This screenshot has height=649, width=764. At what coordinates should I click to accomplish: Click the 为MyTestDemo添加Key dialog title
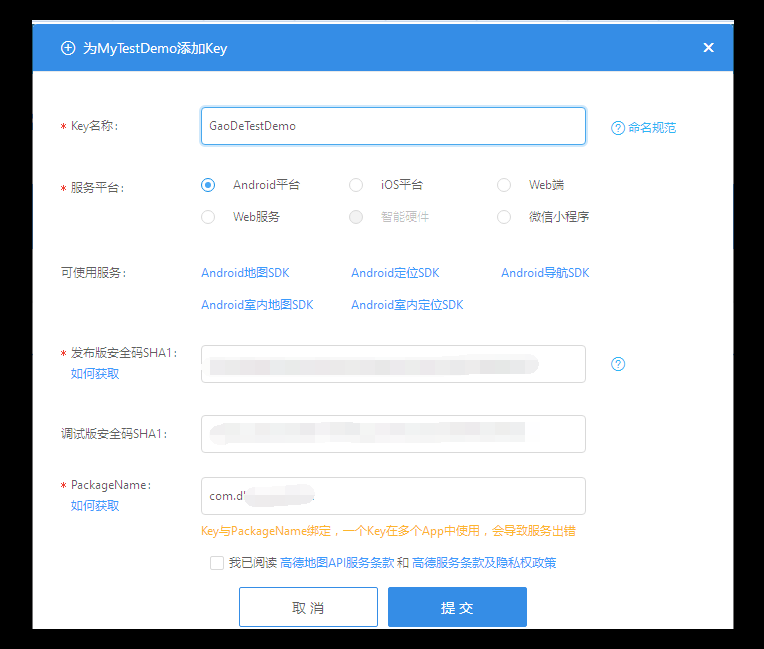155,48
